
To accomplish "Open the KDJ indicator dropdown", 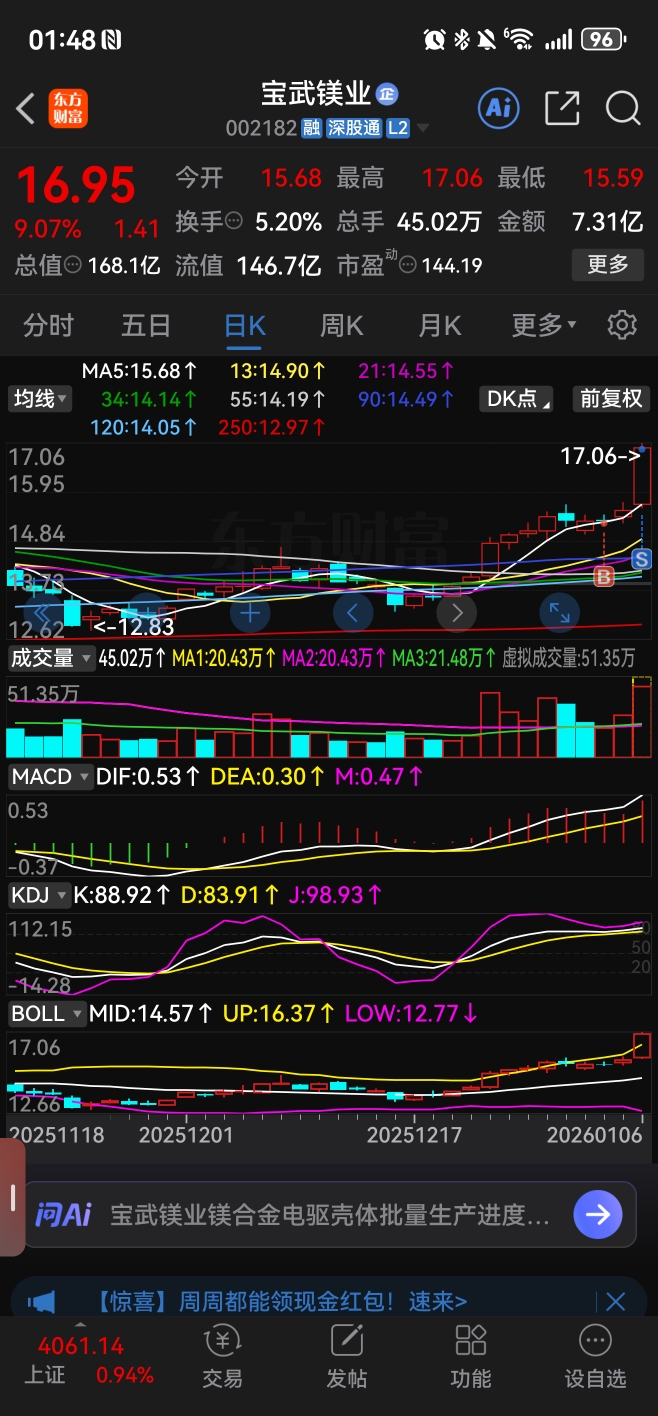I will pos(39,895).
